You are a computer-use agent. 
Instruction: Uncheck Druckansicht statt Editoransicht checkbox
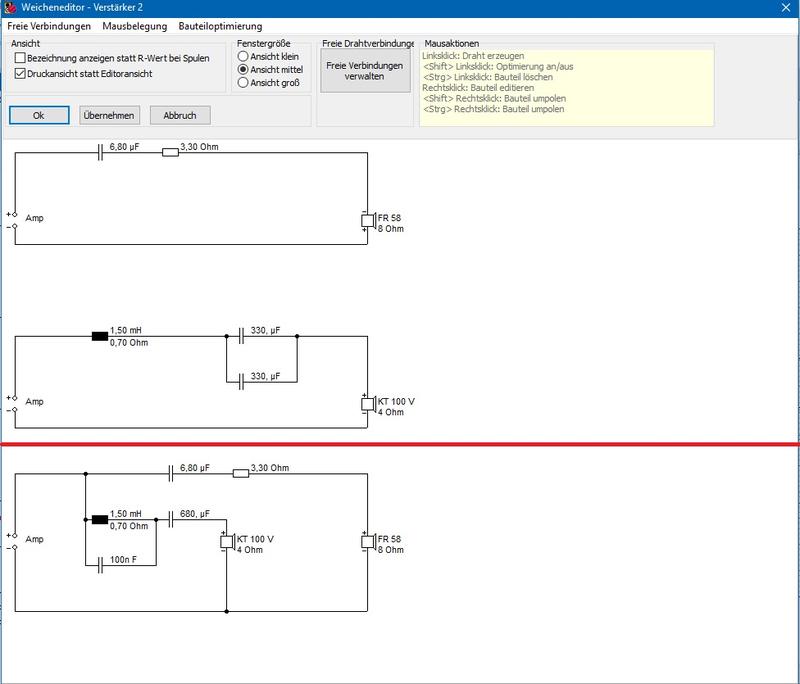tap(20, 73)
